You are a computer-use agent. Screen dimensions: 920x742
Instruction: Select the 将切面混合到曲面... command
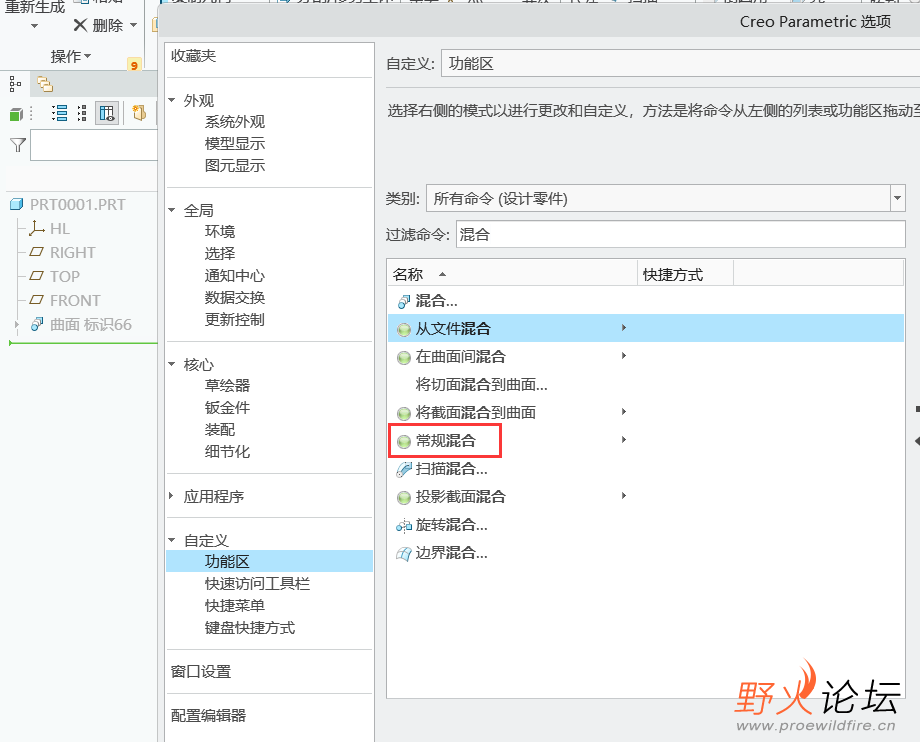pos(481,385)
